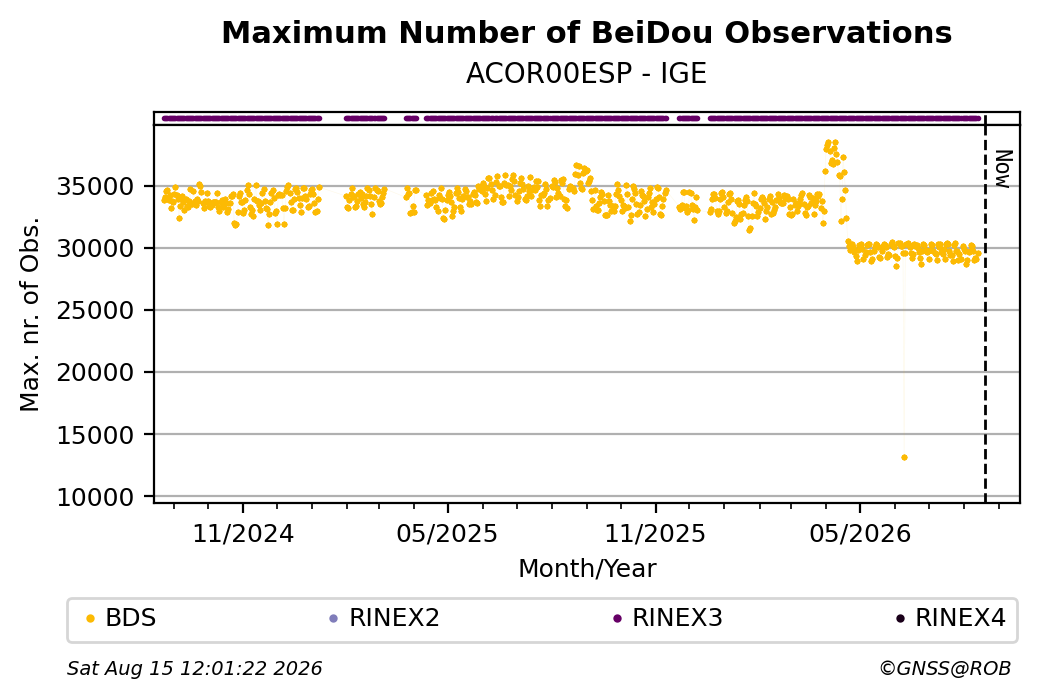Click the 11/2025 x-axis tick label
This screenshot has height=699, width=1040.
[x=655, y=534]
